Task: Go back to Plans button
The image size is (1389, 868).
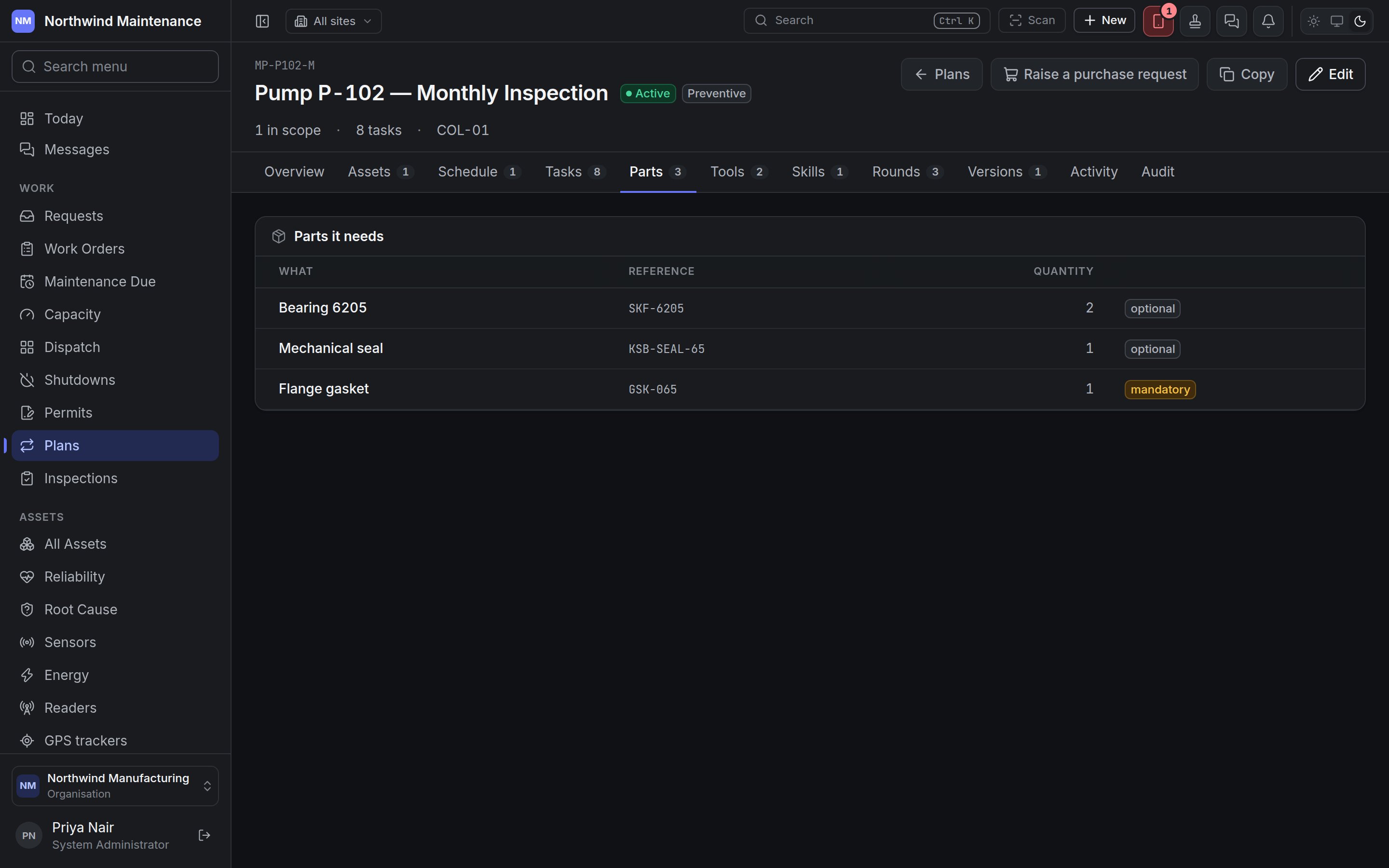Action: click(x=941, y=74)
